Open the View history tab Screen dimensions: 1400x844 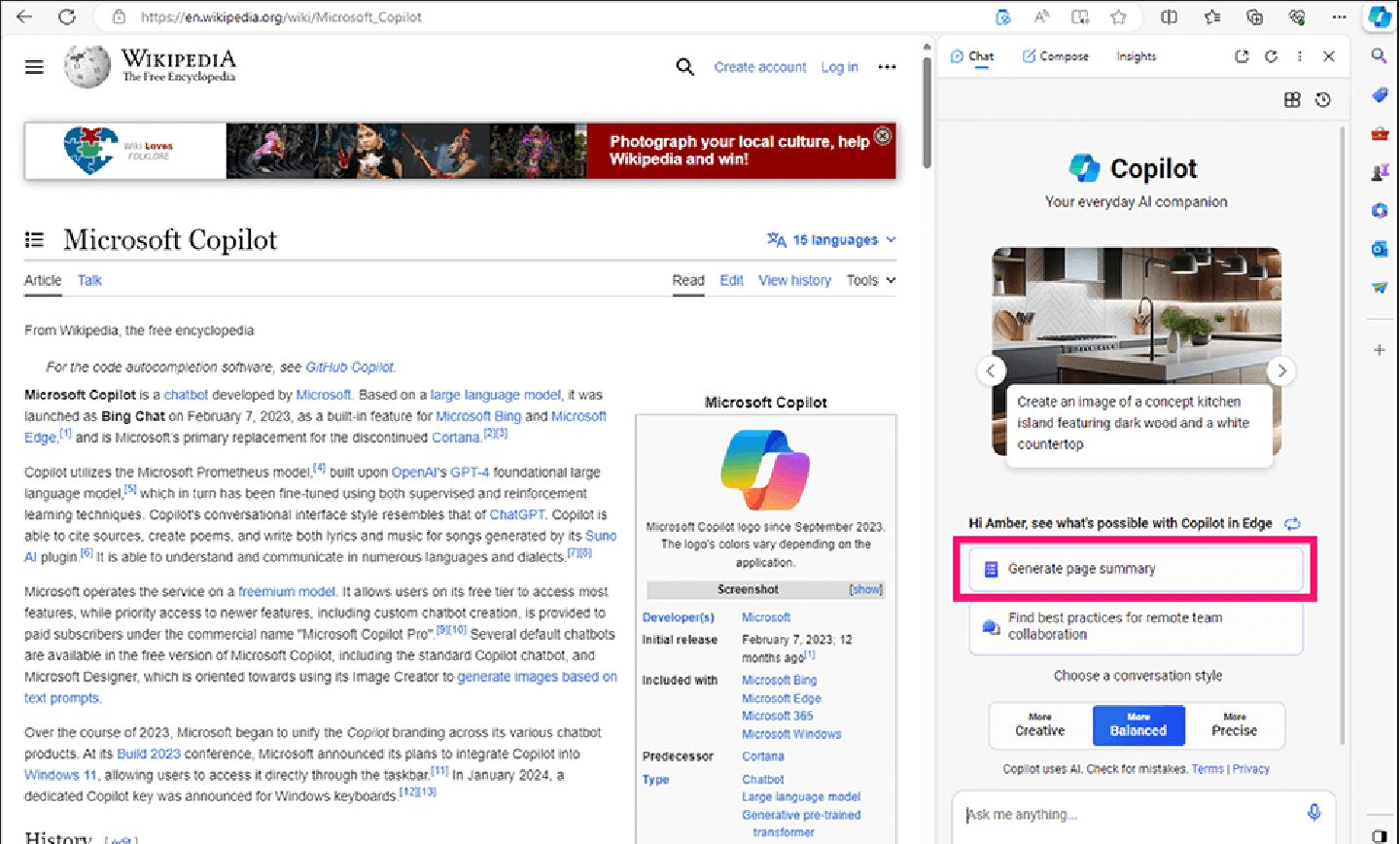[794, 280]
